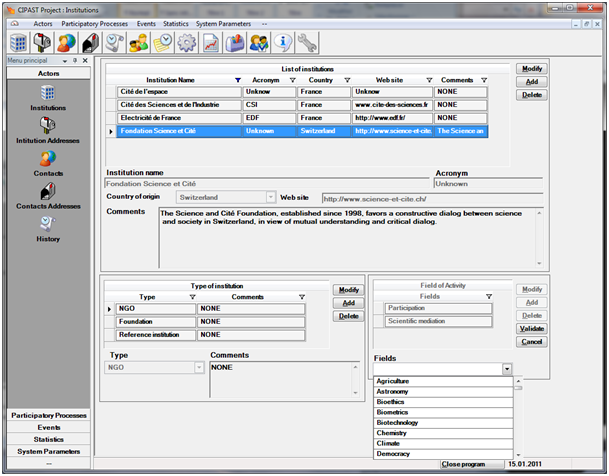Click the wrench tools toolbar icon

pos(307,42)
